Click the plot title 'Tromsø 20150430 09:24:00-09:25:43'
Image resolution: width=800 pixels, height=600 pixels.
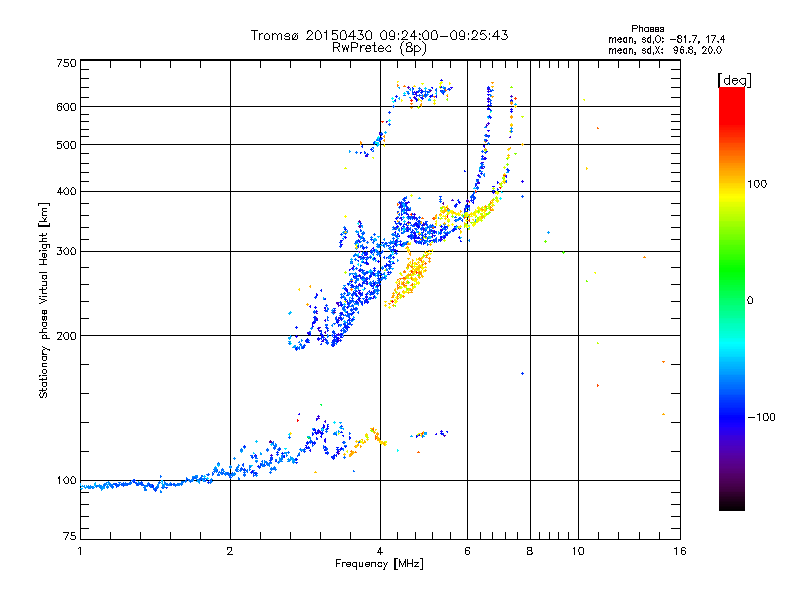pos(379,35)
